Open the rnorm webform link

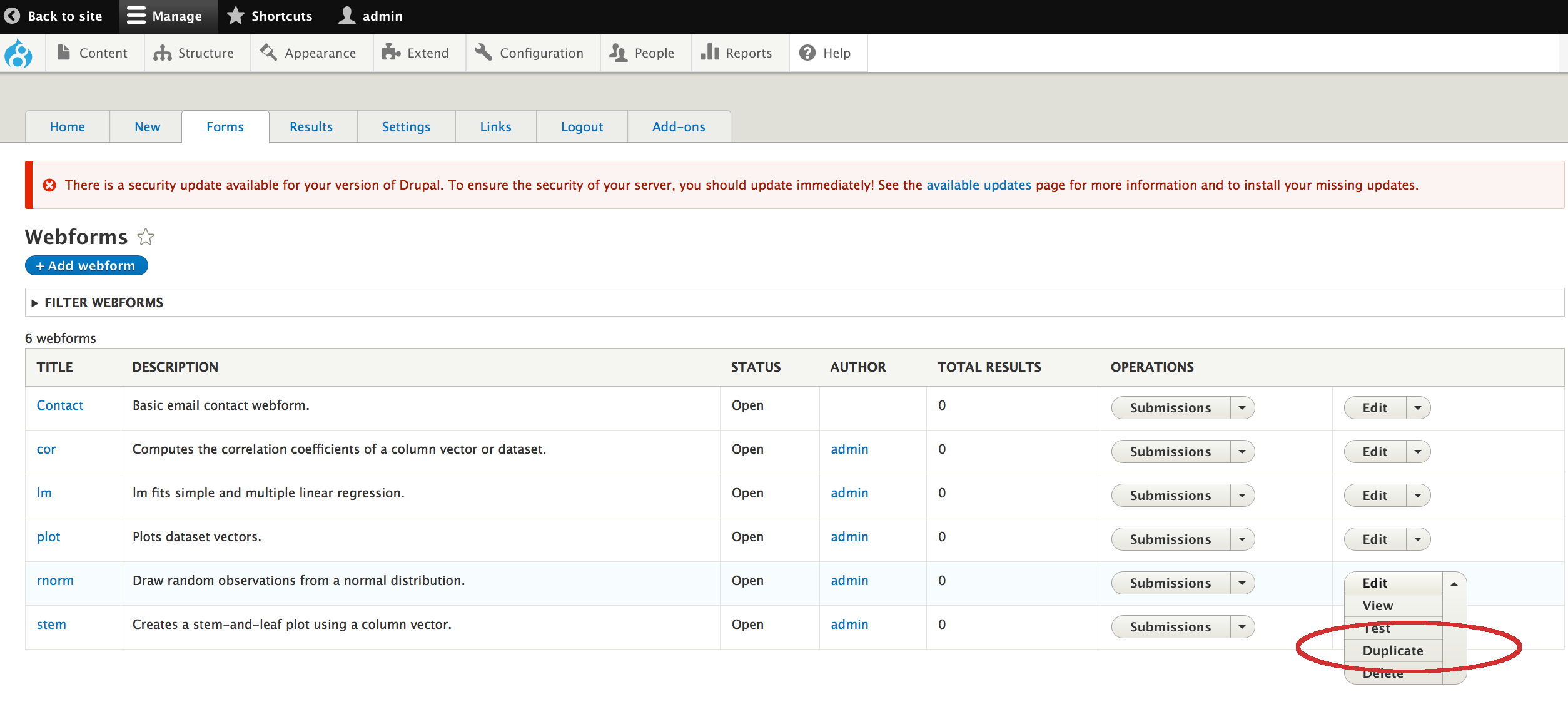tap(55, 581)
